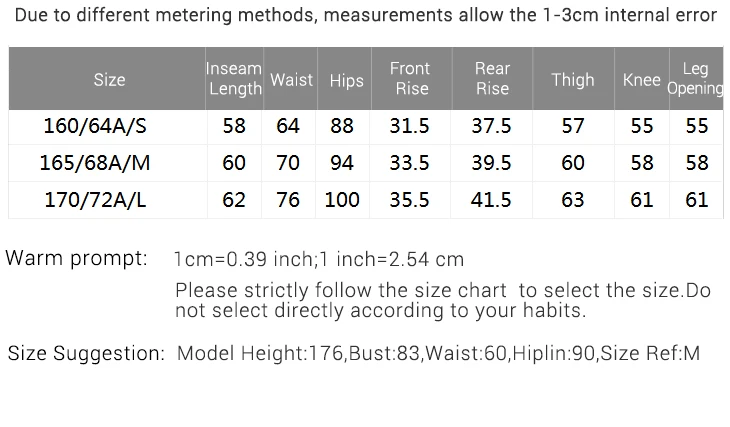
Task: Click the cm to inch conversion text
Action: pyautogui.click(x=319, y=259)
